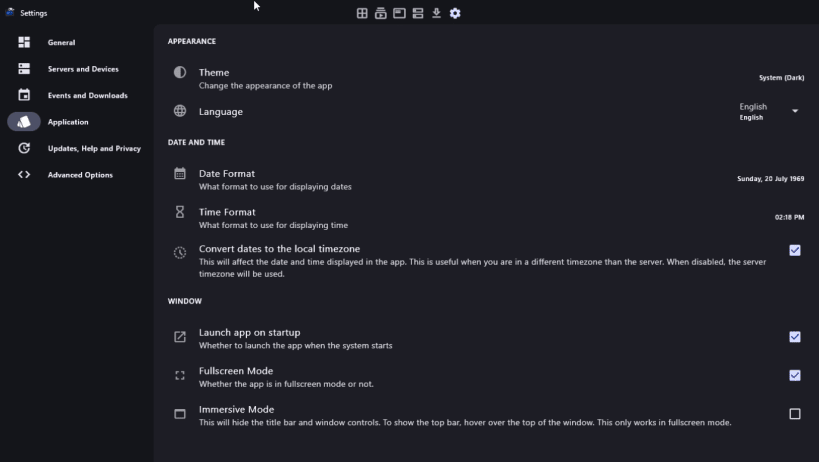Open the grid layout view icon
819x462 pixels.
point(362,13)
